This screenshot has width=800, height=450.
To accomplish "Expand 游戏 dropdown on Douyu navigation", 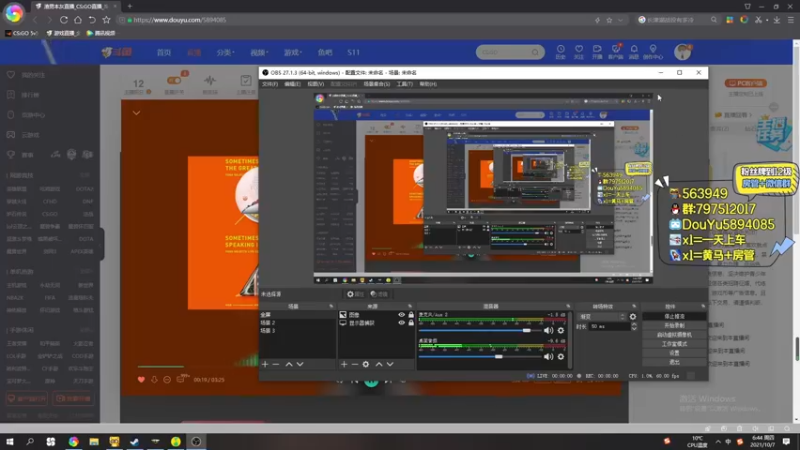I will pyautogui.click(x=293, y=53).
